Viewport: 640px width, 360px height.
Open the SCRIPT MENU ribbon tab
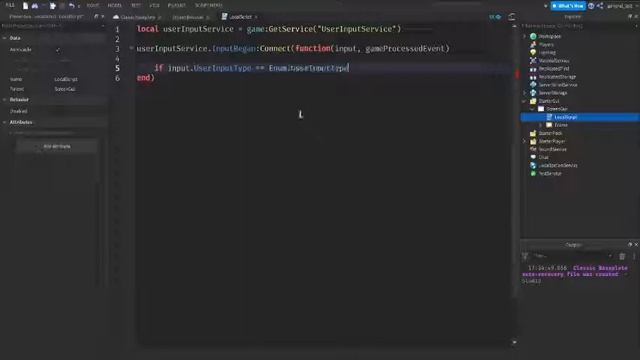click(208, 5)
